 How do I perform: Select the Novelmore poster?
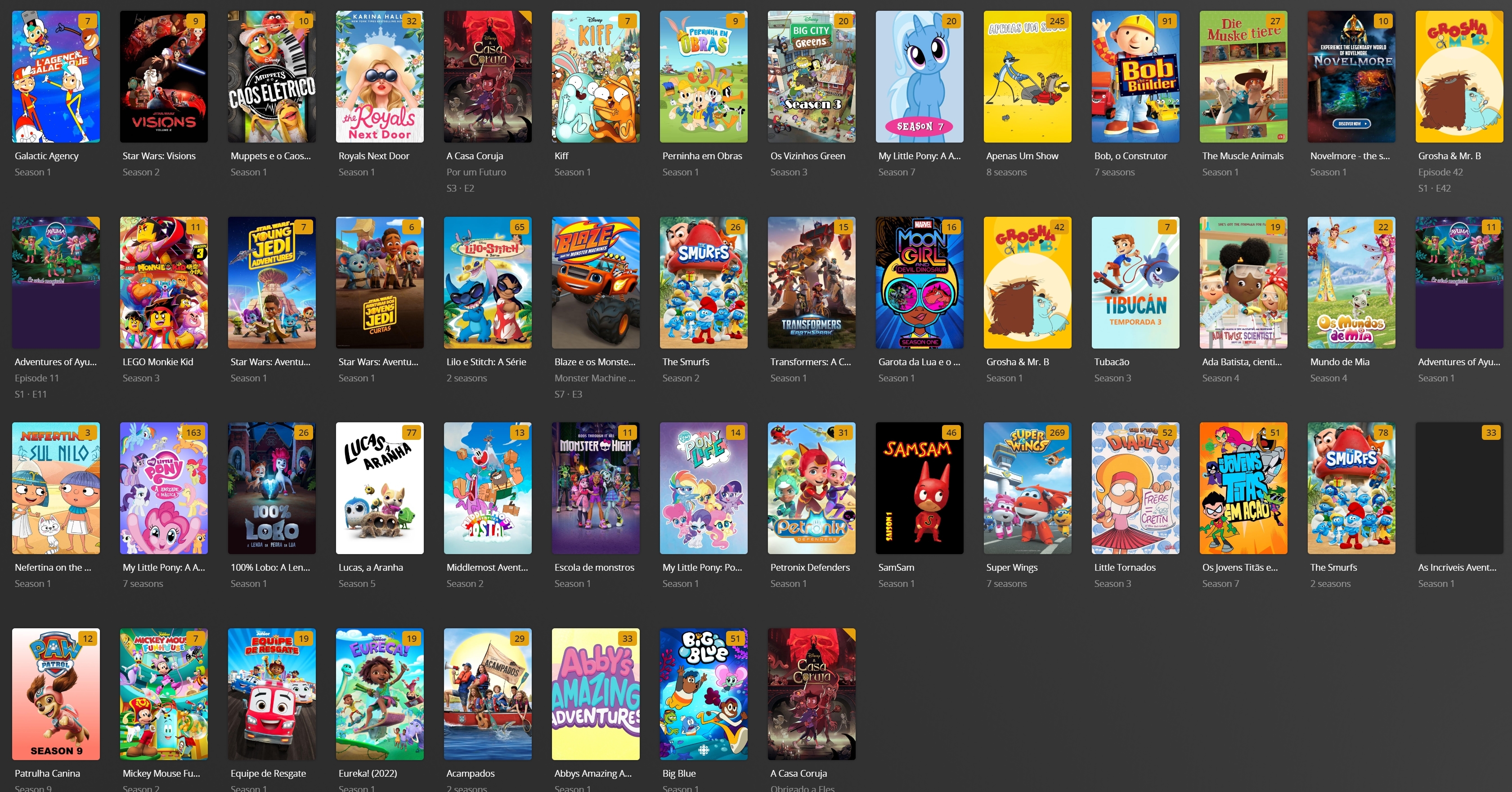(x=1352, y=76)
